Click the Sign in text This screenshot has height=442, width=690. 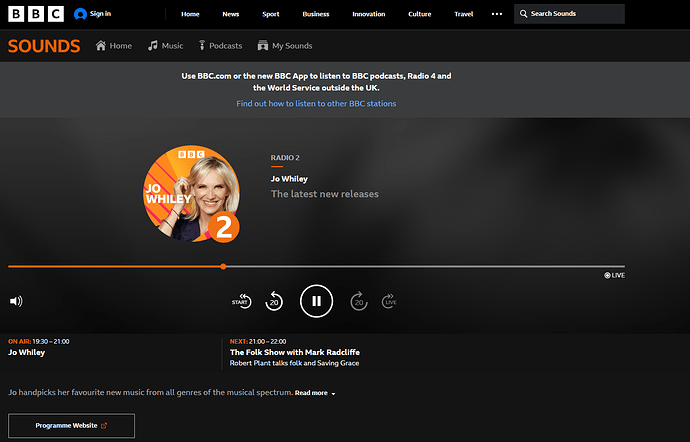pyautogui.click(x=100, y=14)
